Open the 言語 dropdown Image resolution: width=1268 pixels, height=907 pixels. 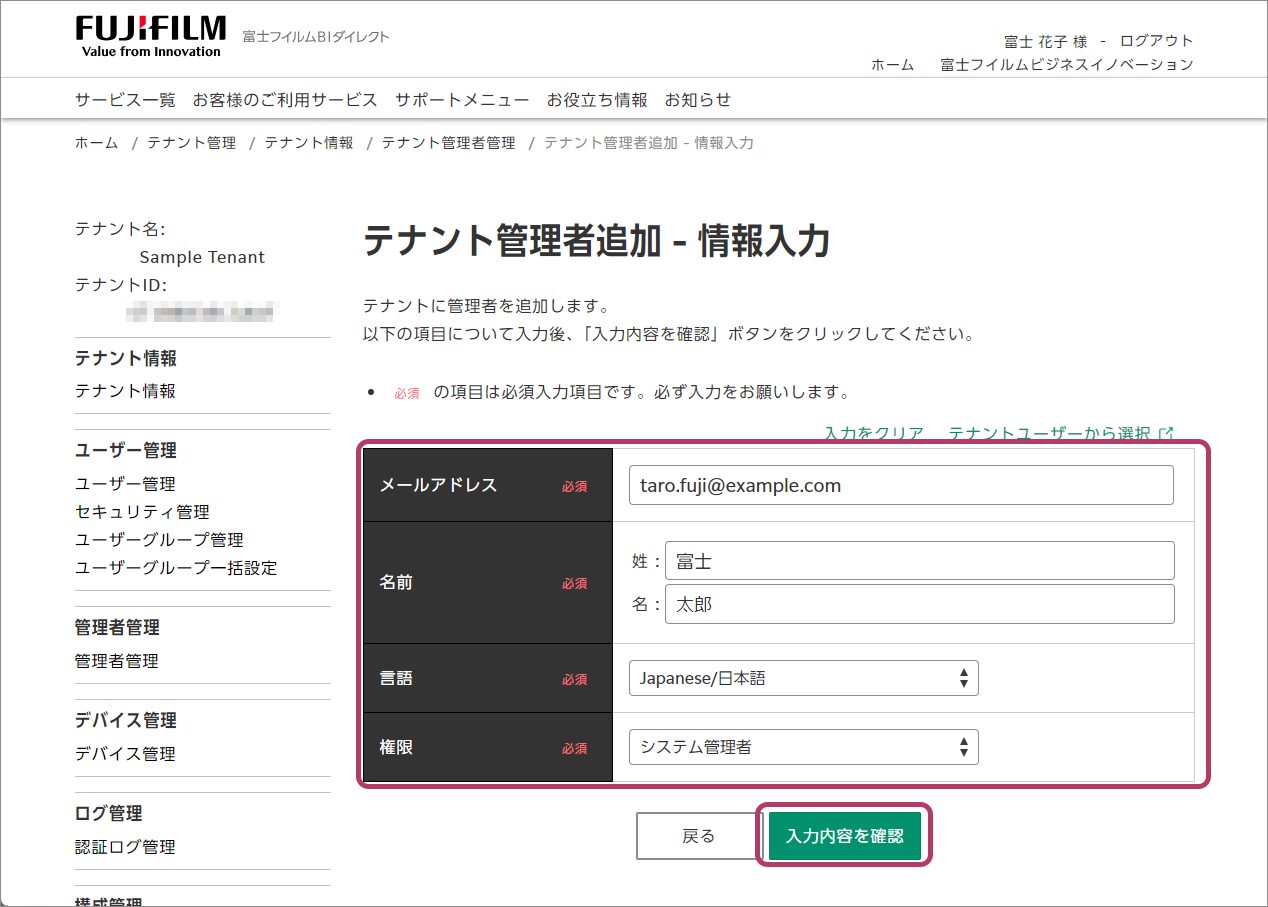803,678
